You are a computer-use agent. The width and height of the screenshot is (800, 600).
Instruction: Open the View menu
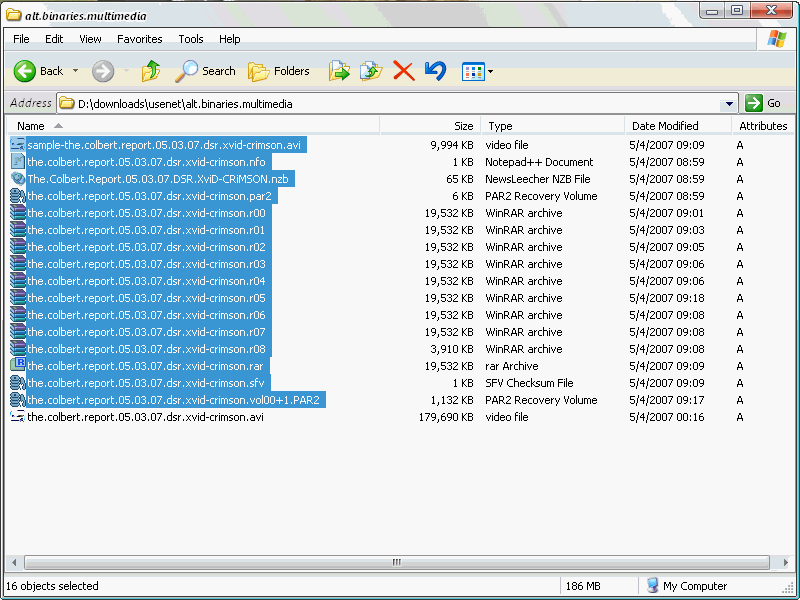(90, 39)
